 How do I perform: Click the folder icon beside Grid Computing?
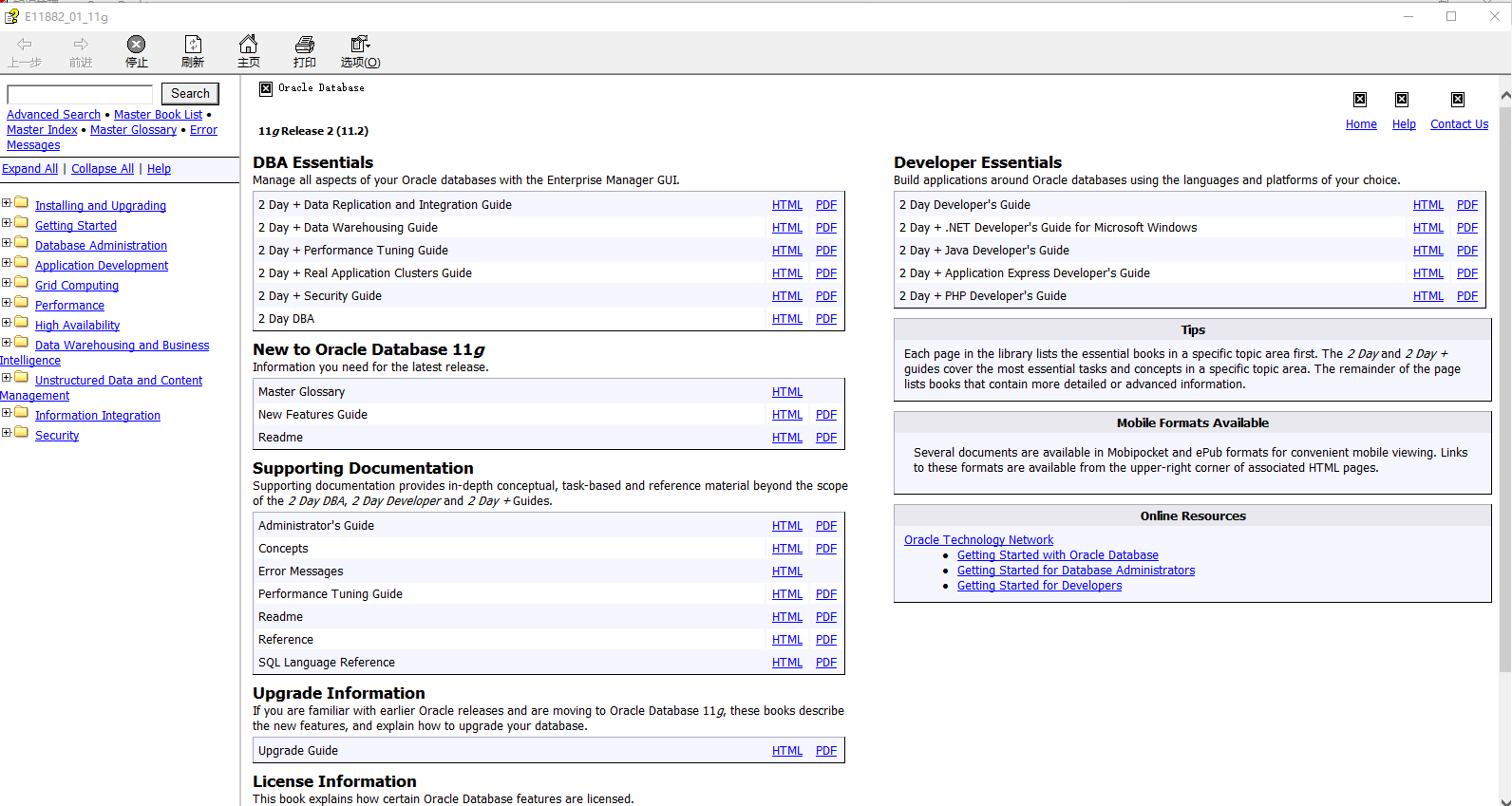[x=21, y=283]
